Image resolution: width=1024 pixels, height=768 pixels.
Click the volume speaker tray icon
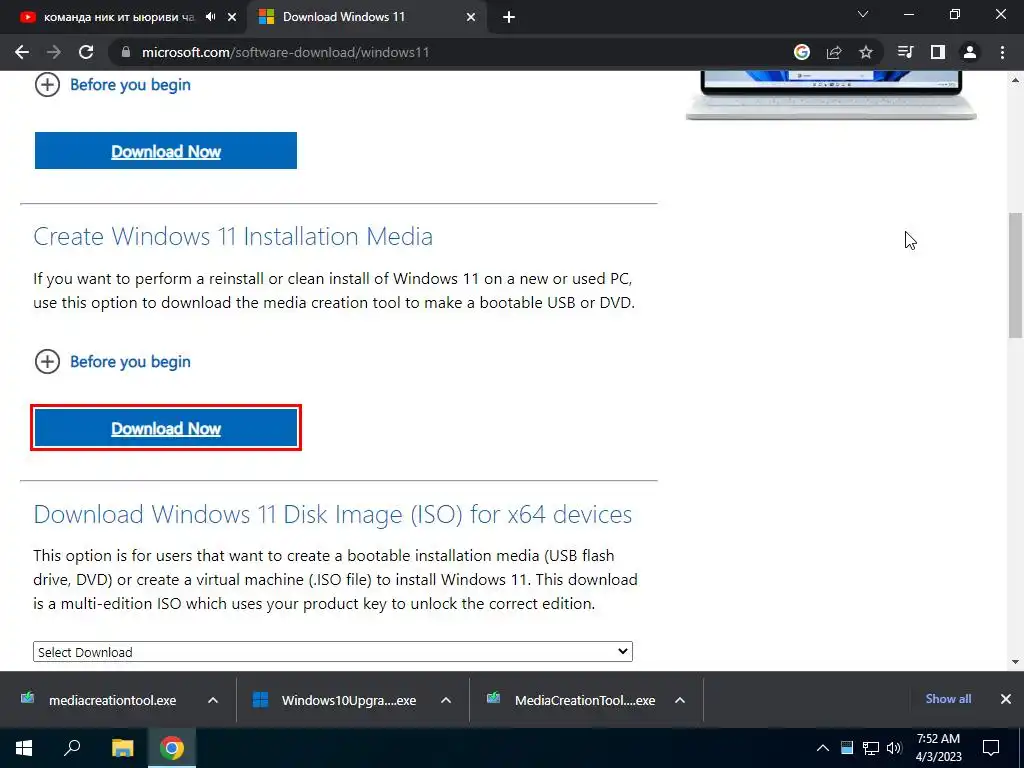point(894,748)
